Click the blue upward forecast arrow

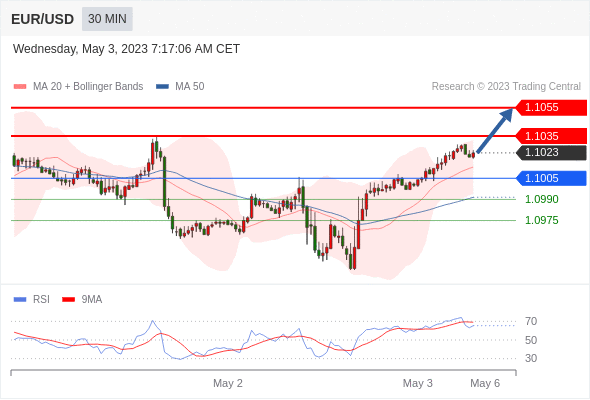(x=494, y=131)
